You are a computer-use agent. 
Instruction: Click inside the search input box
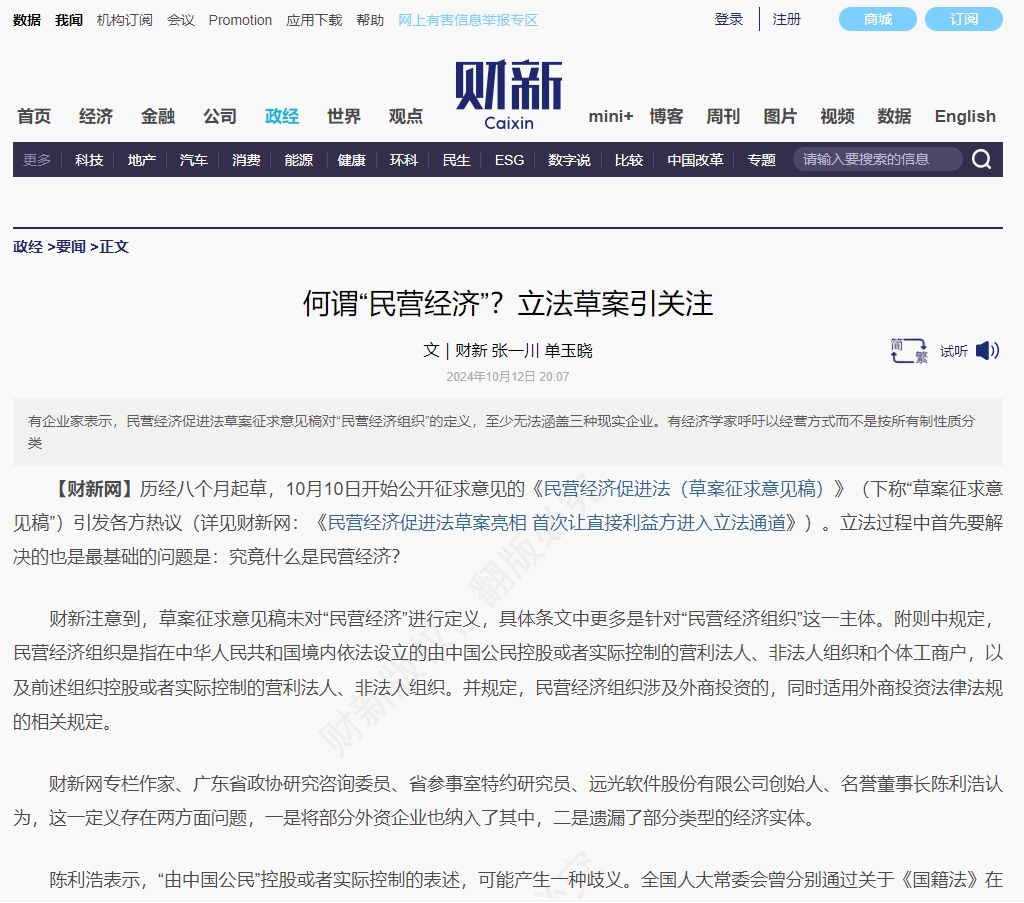[875, 158]
